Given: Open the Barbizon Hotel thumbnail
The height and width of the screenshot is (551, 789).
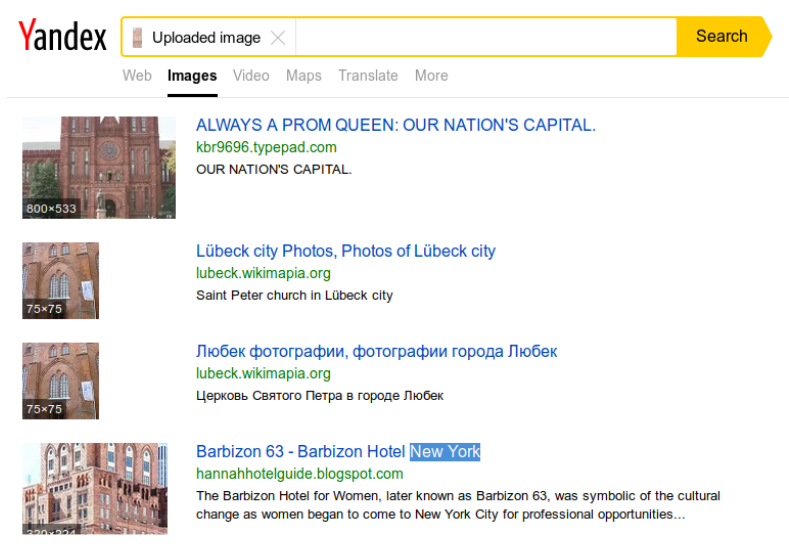Looking at the screenshot, I should 95,488.
